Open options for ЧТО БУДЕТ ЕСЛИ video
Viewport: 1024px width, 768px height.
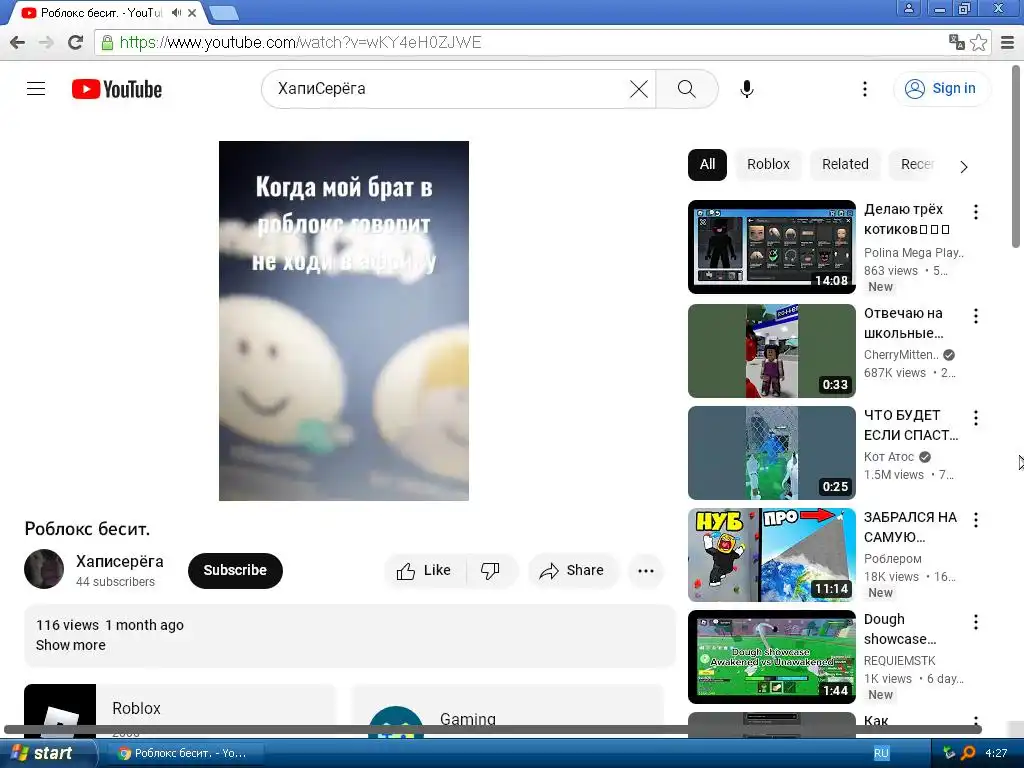pos(976,418)
